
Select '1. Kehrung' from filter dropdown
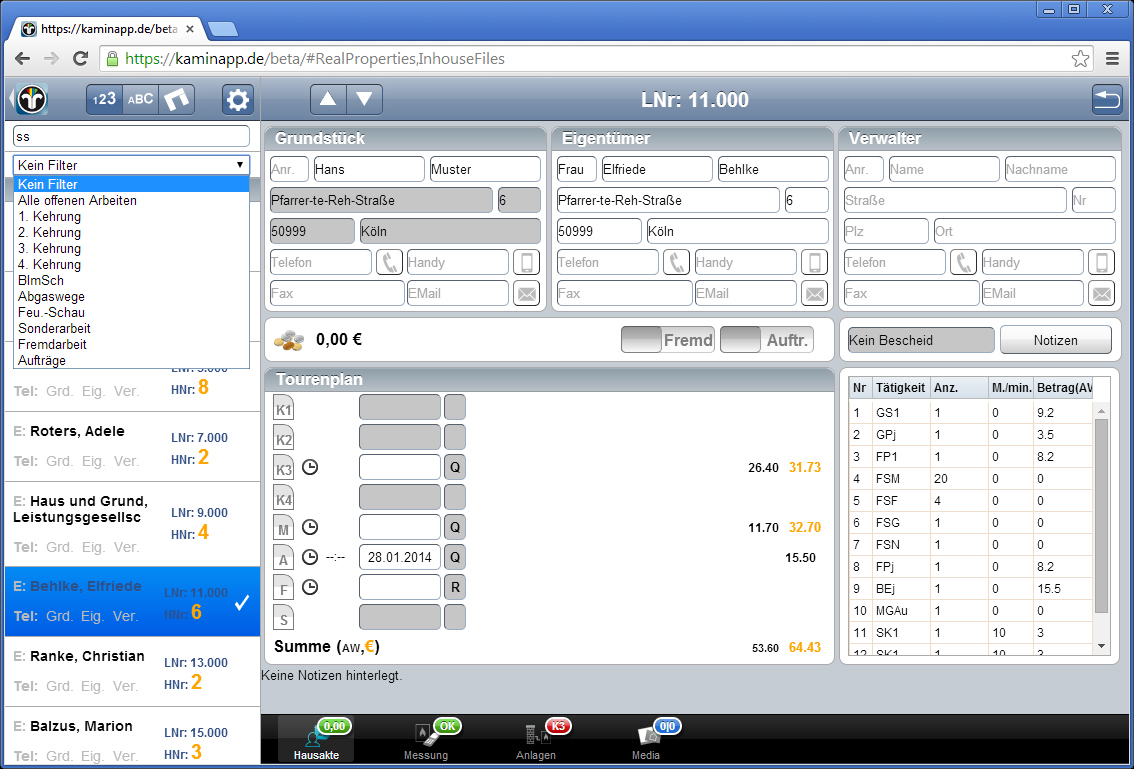[x=50, y=216]
